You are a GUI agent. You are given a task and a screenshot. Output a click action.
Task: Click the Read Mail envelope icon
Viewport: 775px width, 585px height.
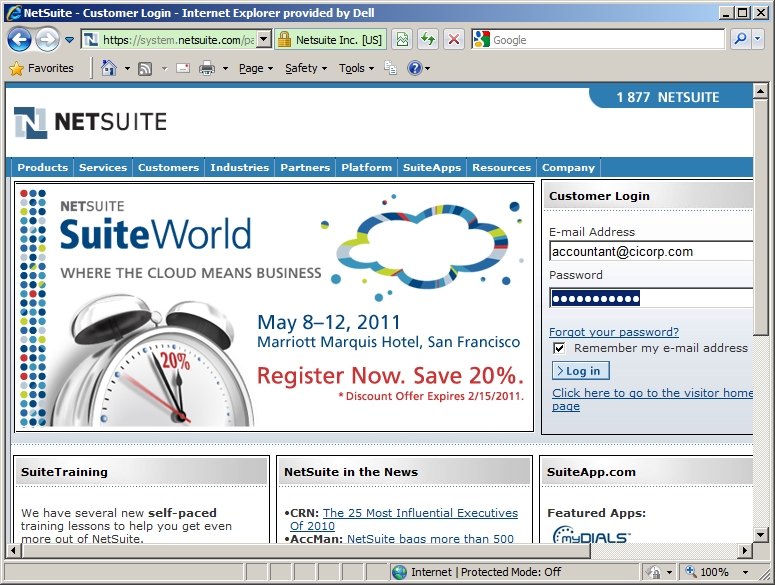tap(183, 68)
